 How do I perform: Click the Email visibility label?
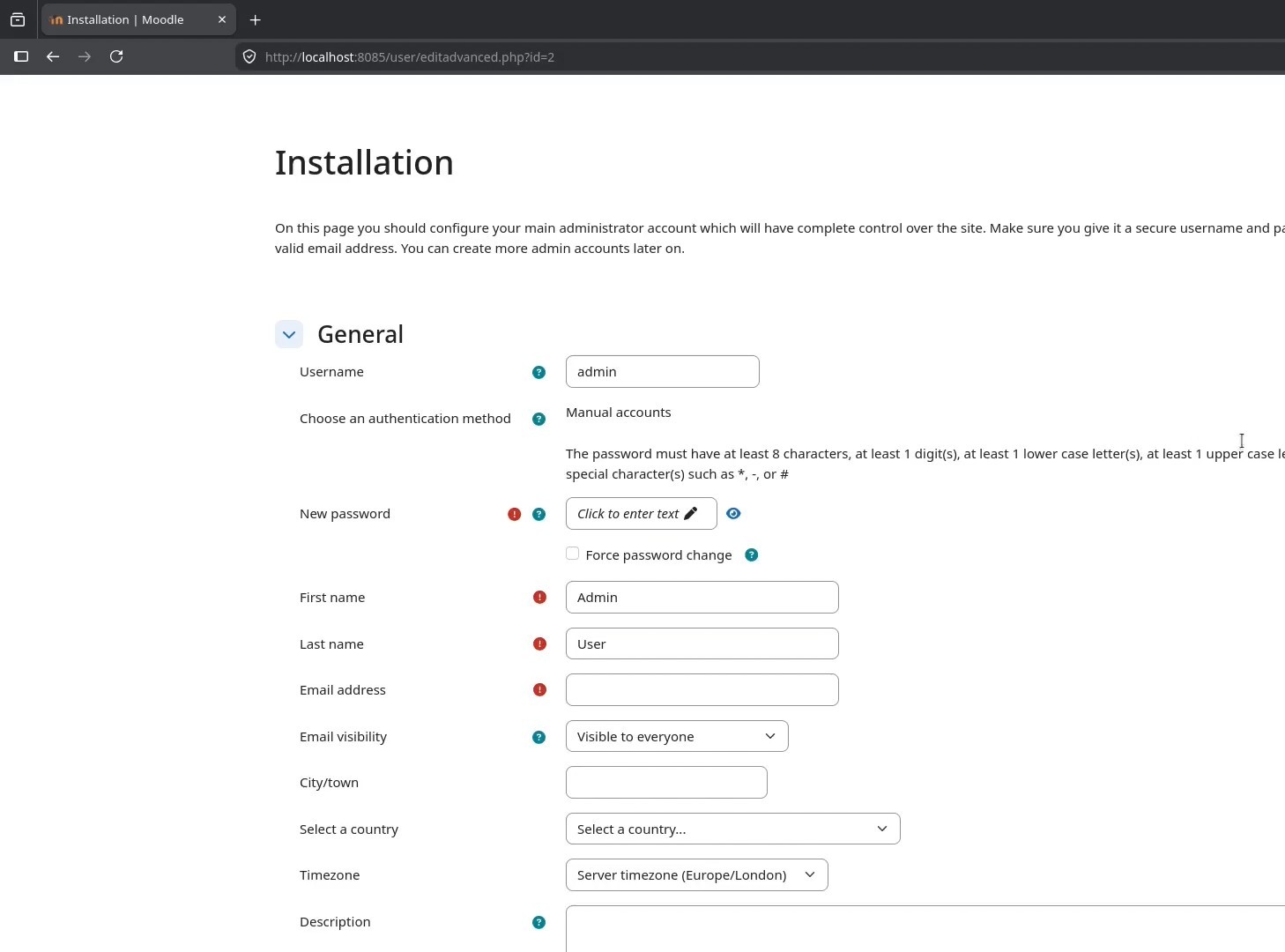tap(343, 737)
